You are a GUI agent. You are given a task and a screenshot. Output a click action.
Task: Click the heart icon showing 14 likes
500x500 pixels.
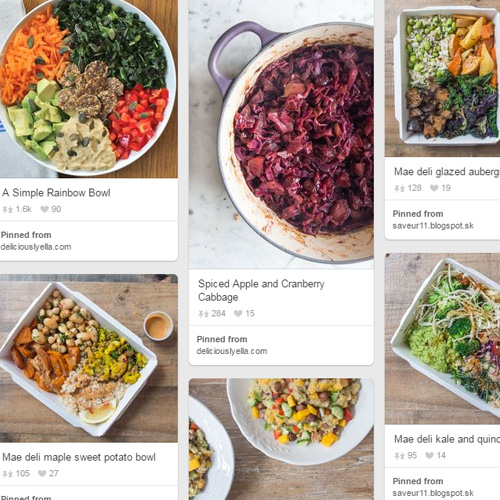point(429,455)
